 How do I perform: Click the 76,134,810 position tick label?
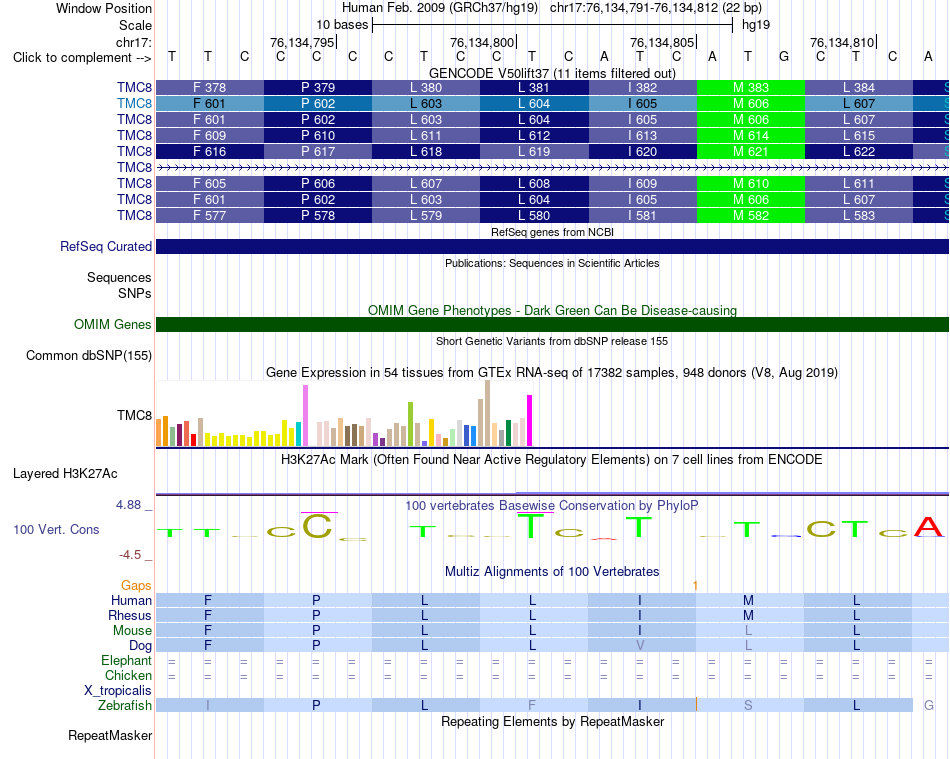pos(842,42)
